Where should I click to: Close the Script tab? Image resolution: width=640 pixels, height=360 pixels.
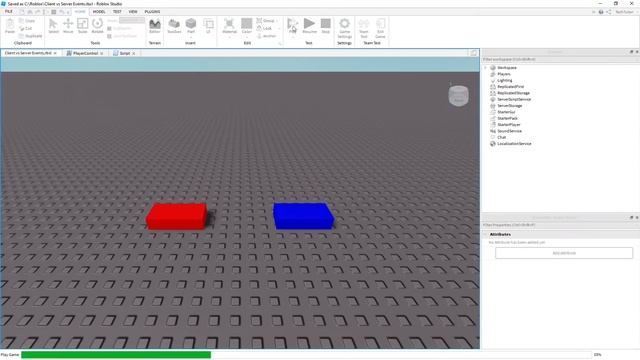[x=133, y=53]
